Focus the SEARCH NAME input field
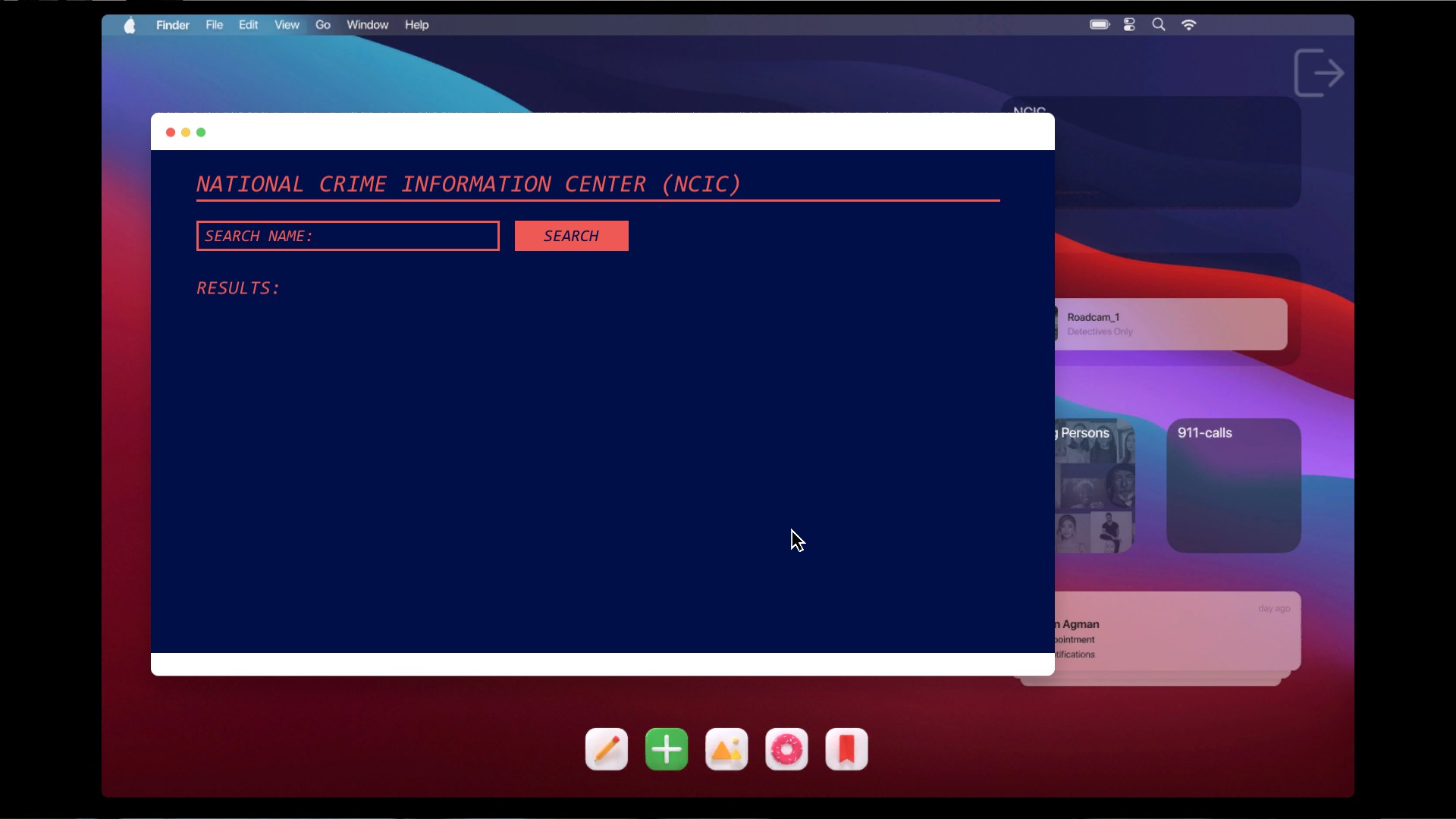Image resolution: width=1456 pixels, height=819 pixels. tap(347, 236)
